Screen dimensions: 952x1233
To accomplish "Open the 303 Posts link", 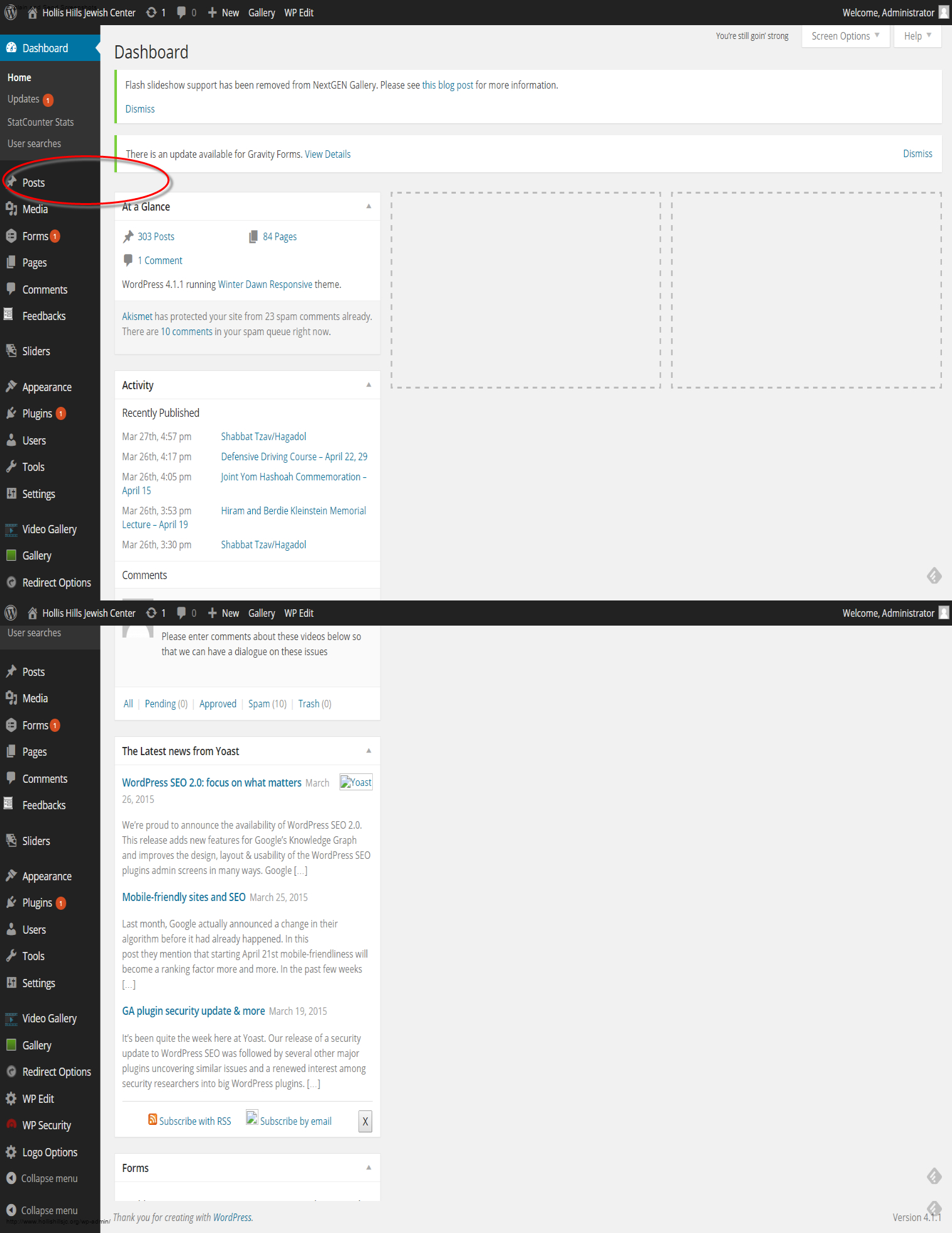I will tap(156, 236).
